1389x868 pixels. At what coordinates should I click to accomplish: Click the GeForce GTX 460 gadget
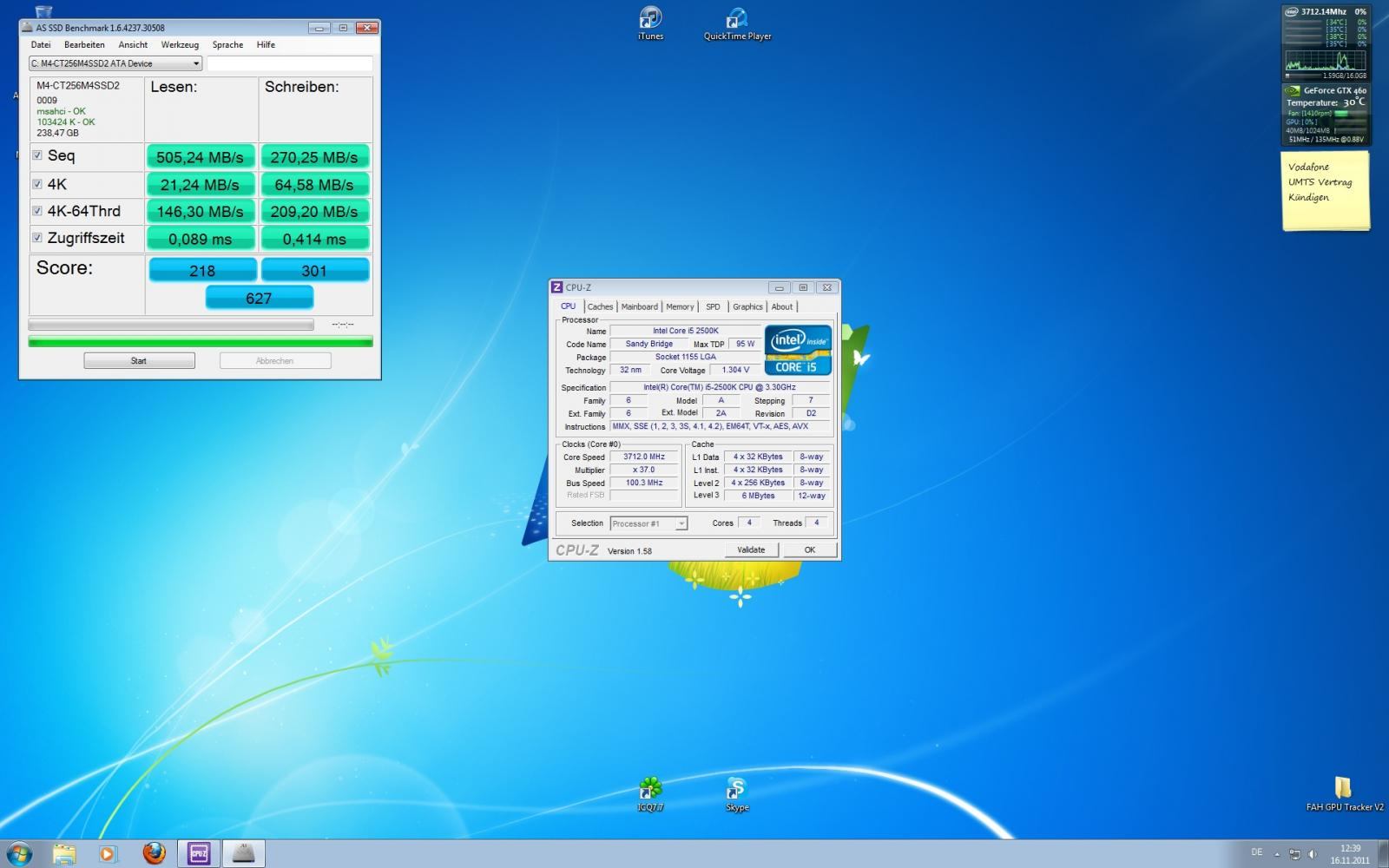[1326, 114]
